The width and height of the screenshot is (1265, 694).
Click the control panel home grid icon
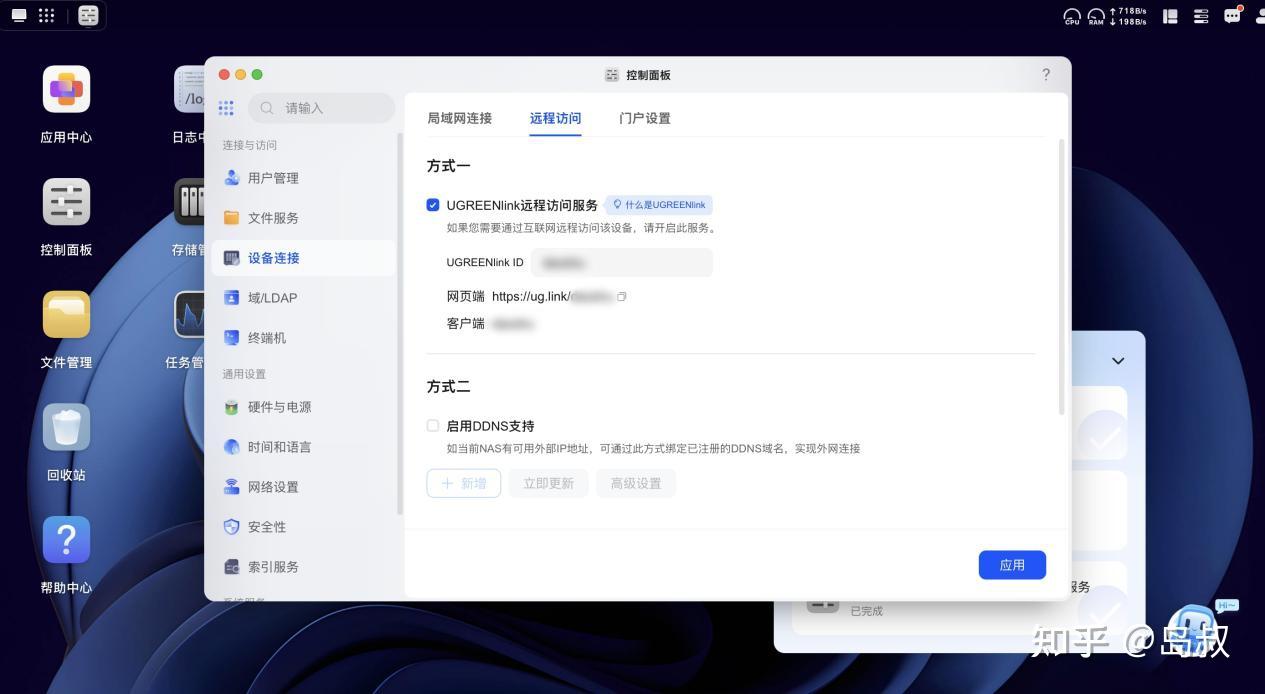(x=226, y=108)
